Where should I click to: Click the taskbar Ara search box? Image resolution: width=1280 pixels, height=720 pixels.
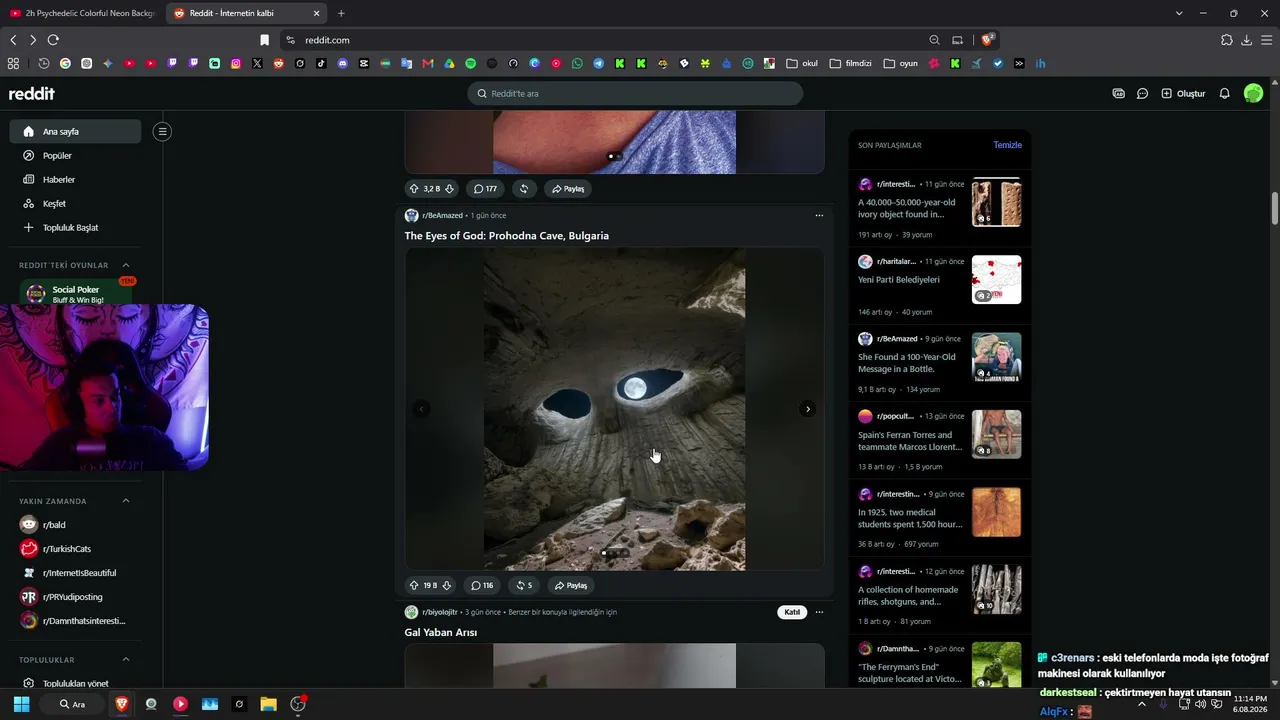tap(72, 704)
